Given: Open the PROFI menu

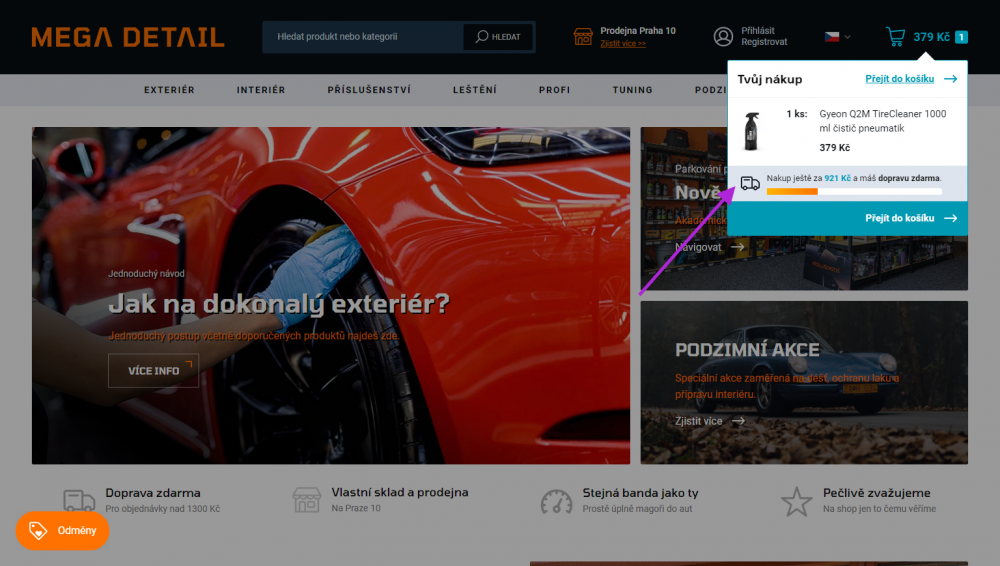Looking at the screenshot, I should tap(554, 90).
